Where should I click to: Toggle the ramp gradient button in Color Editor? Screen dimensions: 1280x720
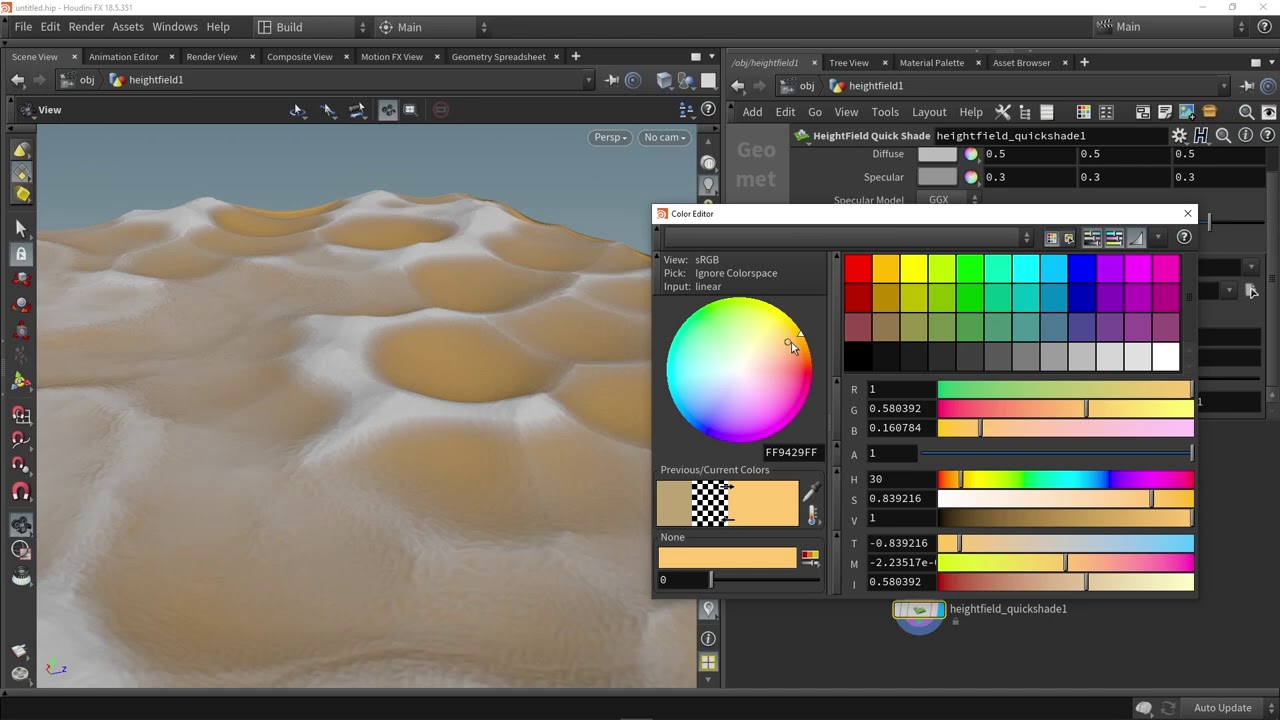click(x=1136, y=238)
